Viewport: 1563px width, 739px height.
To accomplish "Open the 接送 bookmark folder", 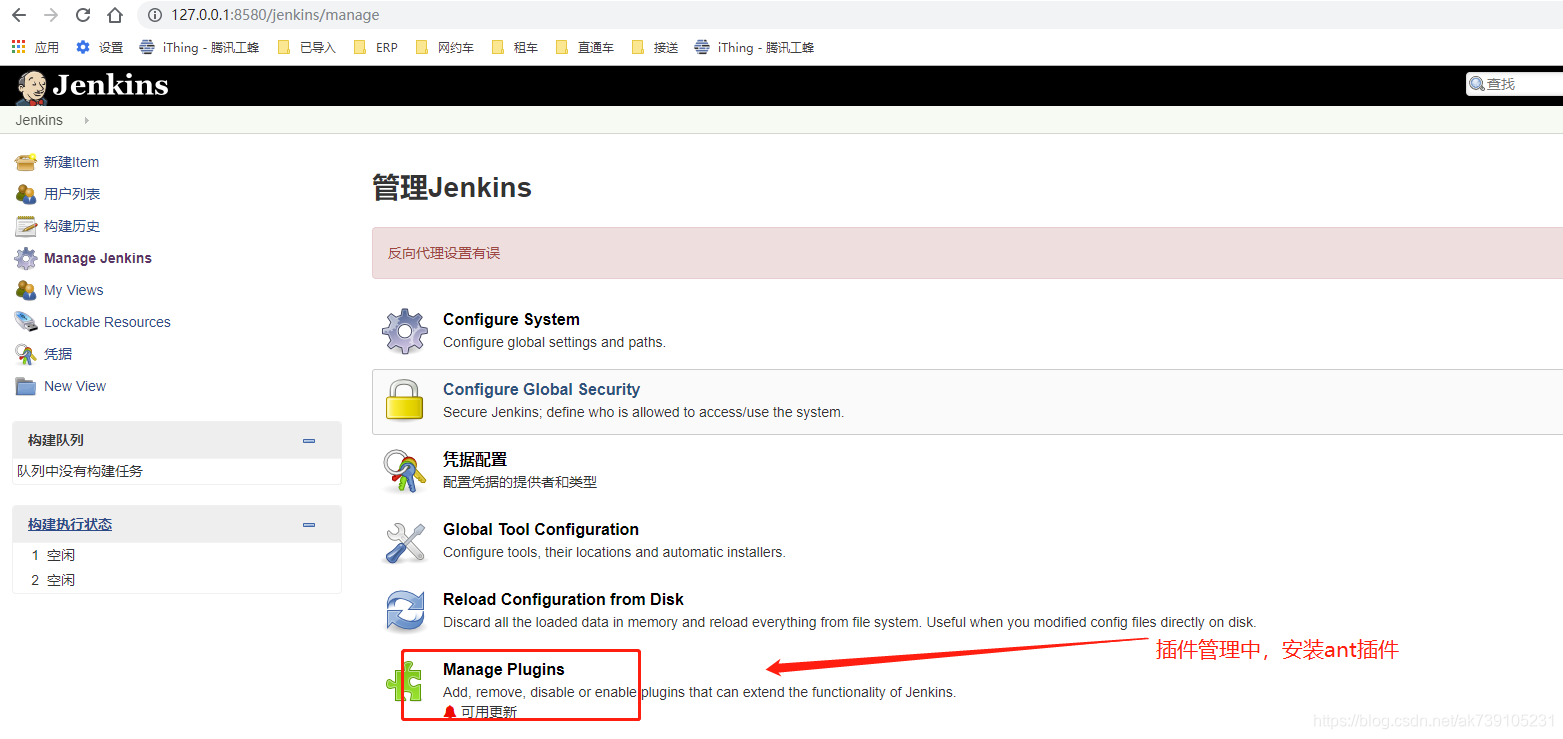I will pos(654,47).
